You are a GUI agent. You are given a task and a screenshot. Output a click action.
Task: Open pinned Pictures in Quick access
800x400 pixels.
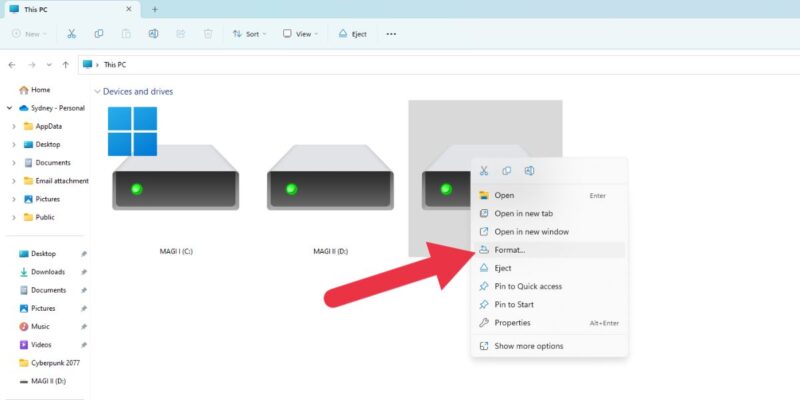point(37,308)
